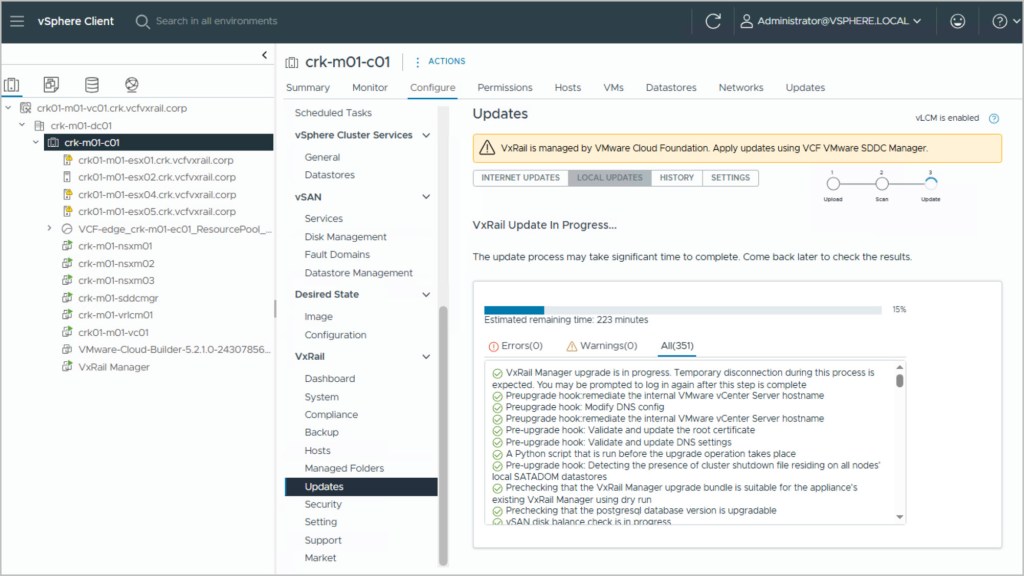Click the vLCM info help icon
This screenshot has width=1024, height=576.
[x=993, y=118]
